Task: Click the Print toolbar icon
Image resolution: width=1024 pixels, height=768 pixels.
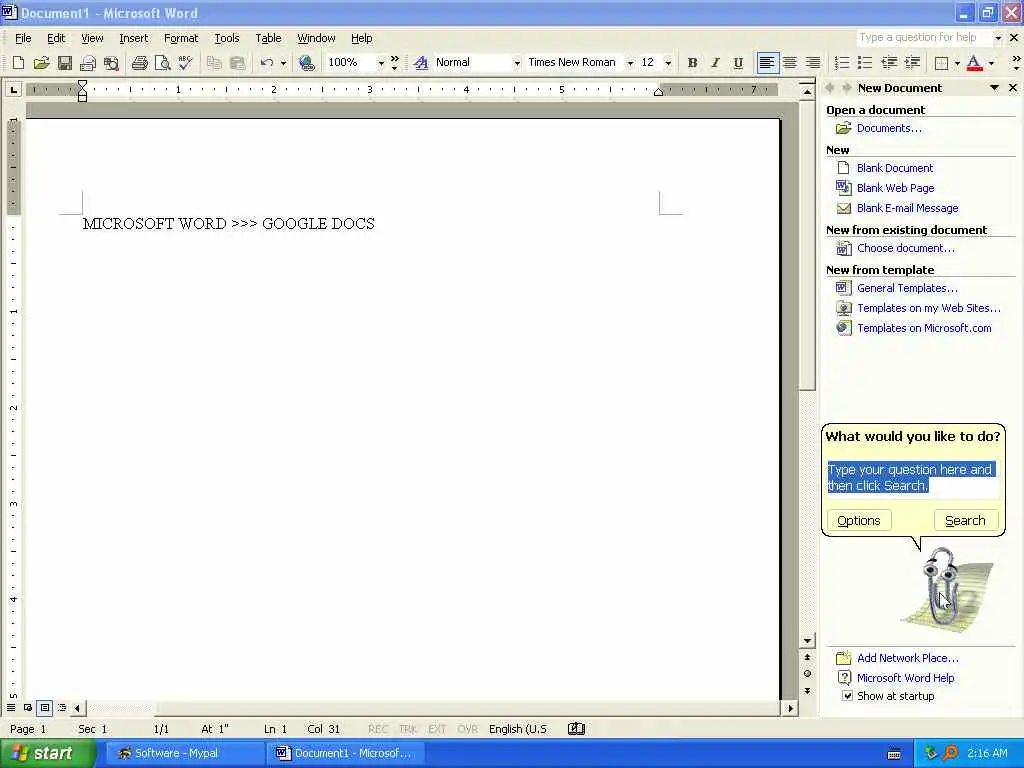Action: [x=139, y=63]
